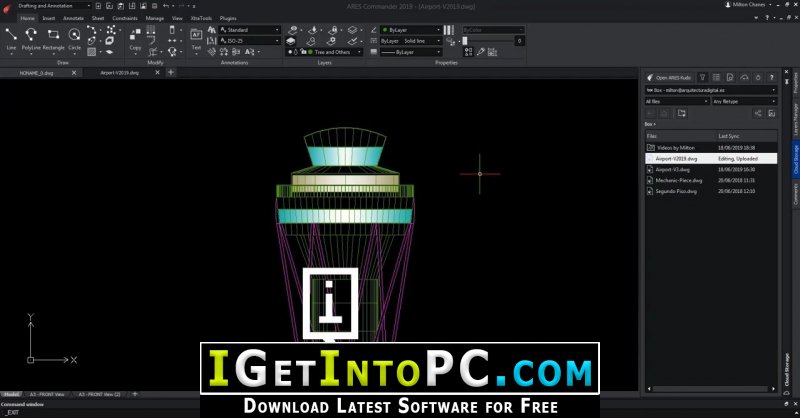Open the Box account dropdown
This screenshot has height=418, width=800.
pos(711,90)
